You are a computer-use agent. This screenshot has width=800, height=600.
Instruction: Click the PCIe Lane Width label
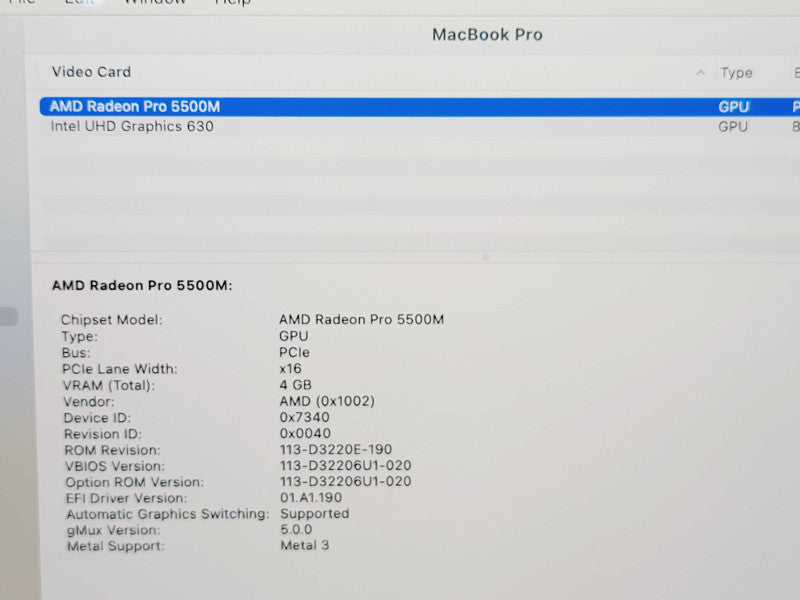(x=120, y=369)
